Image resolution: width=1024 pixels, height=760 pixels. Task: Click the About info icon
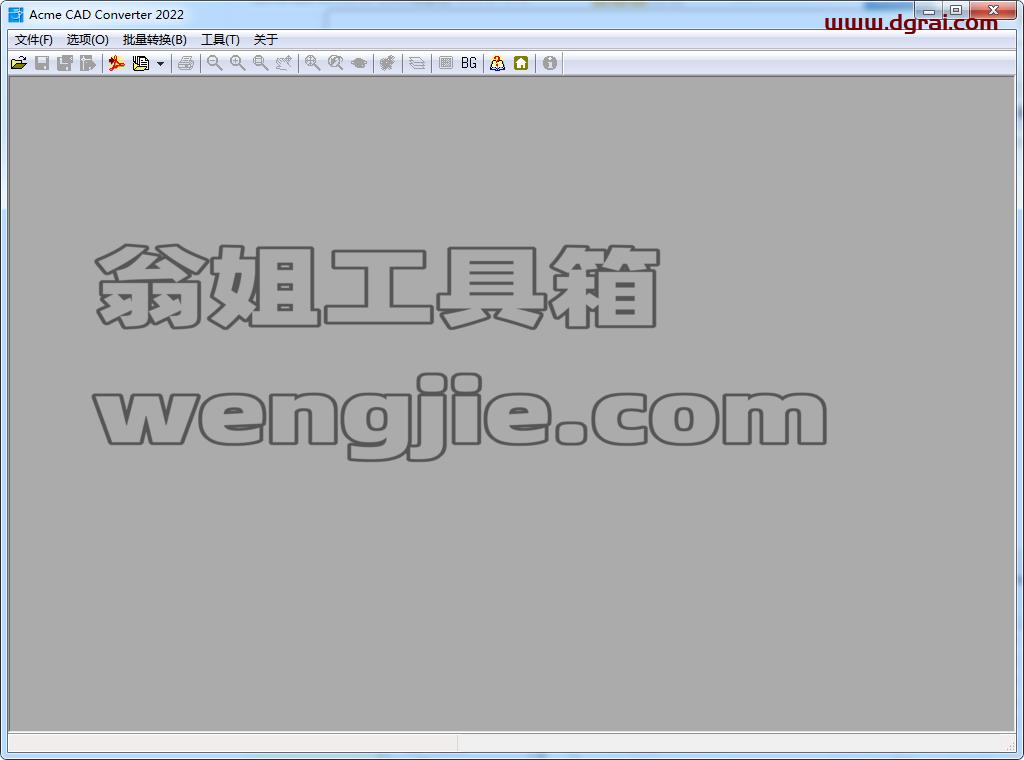pos(550,63)
